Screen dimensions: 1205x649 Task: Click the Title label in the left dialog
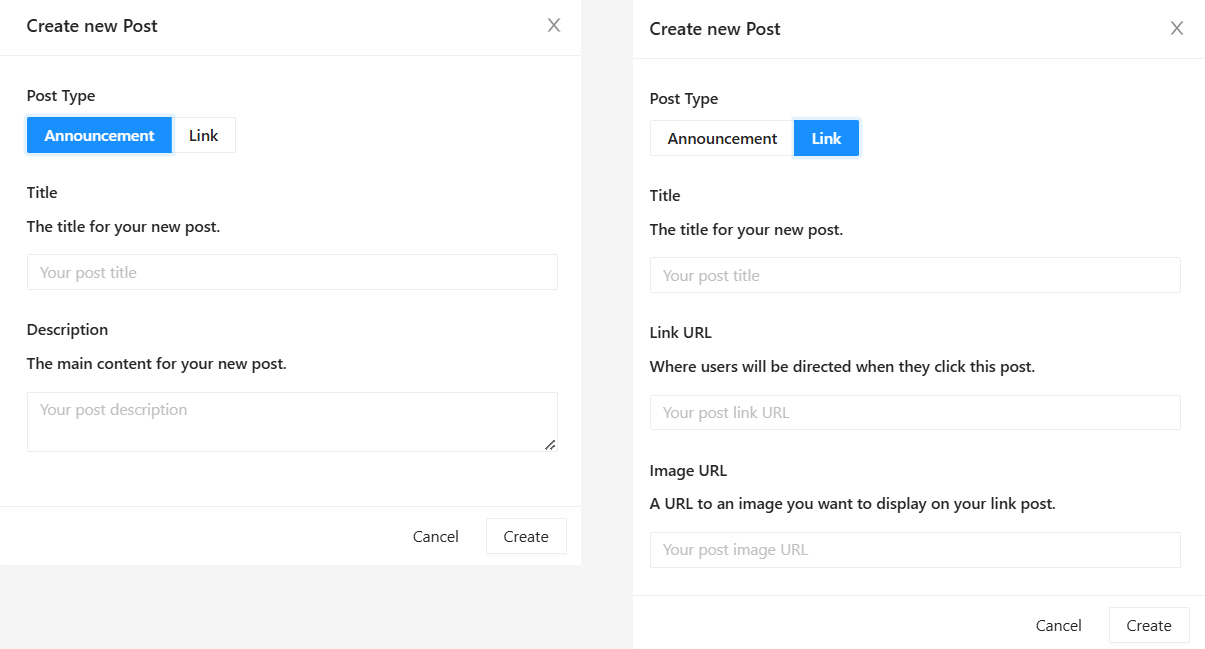(x=42, y=192)
